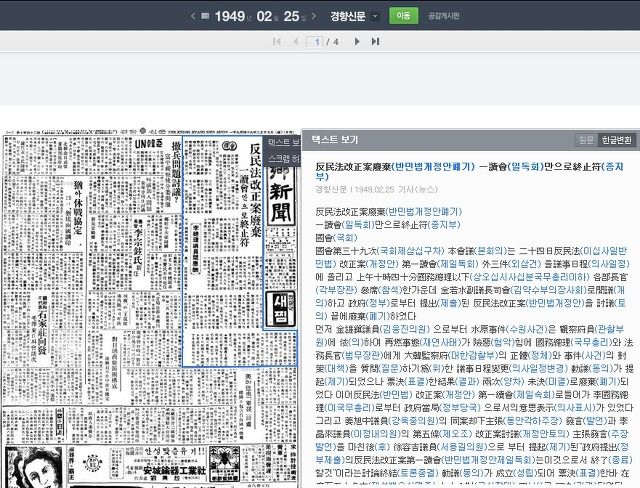Viewport: 640px width, 488px height.
Task: Open the calendar icon beside 1949
Action: [205, 16]
